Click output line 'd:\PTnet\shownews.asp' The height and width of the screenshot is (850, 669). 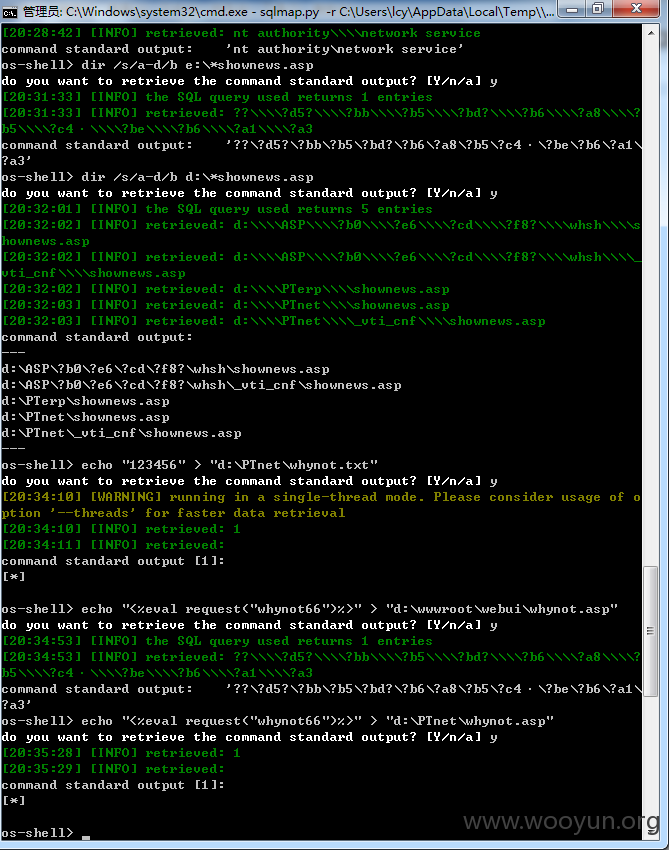(x=85, y=417)
